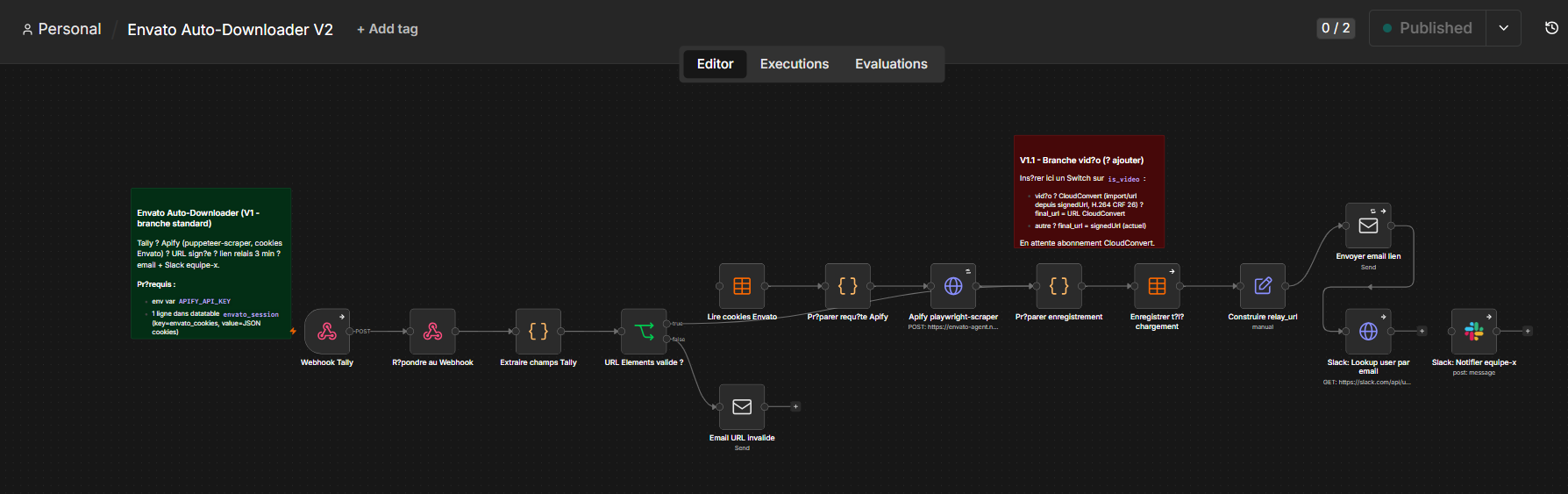
Task: Click the POST label on Webhook Tally connection
Action: (x=363, y=332)
